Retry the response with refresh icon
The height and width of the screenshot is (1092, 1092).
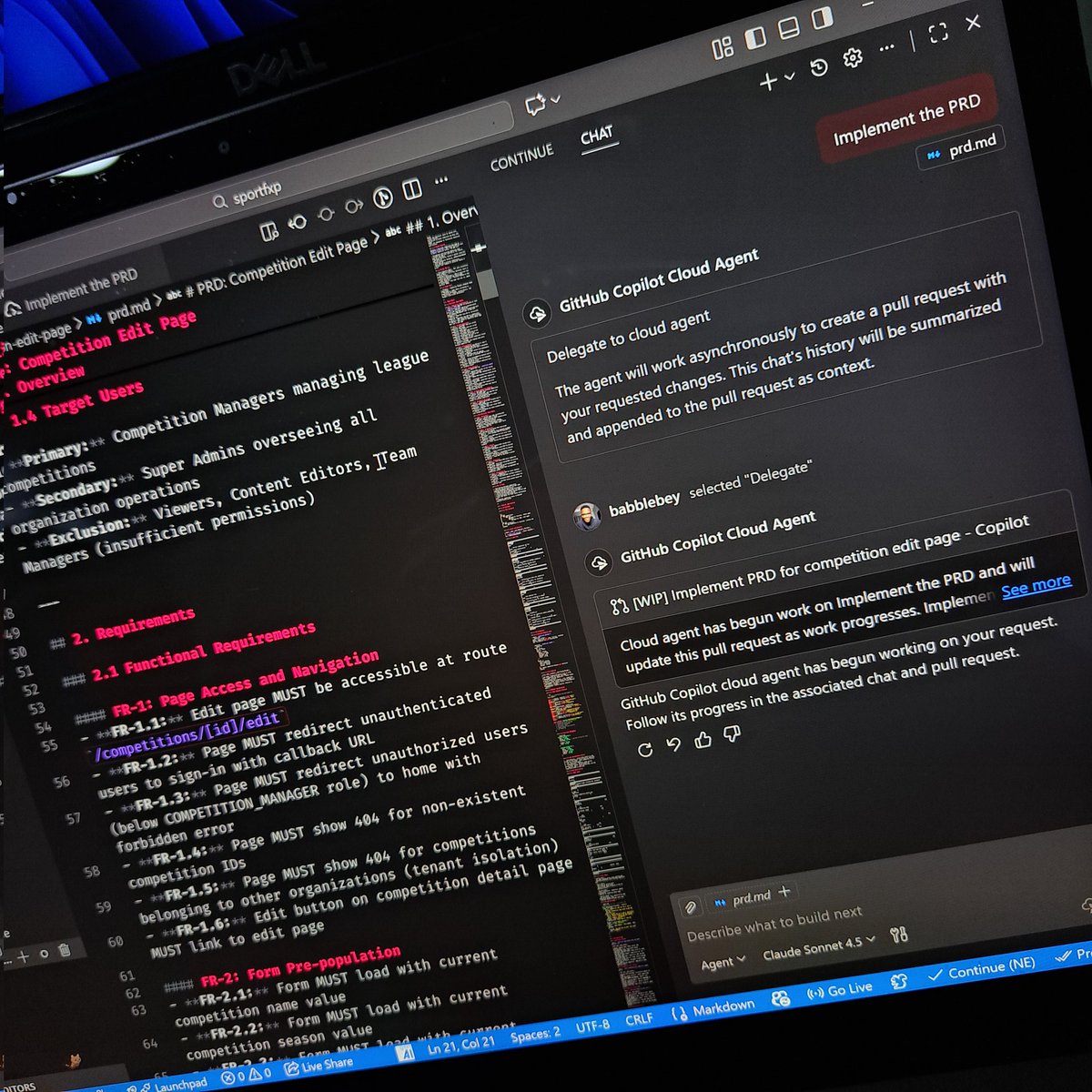pos(645,750)
